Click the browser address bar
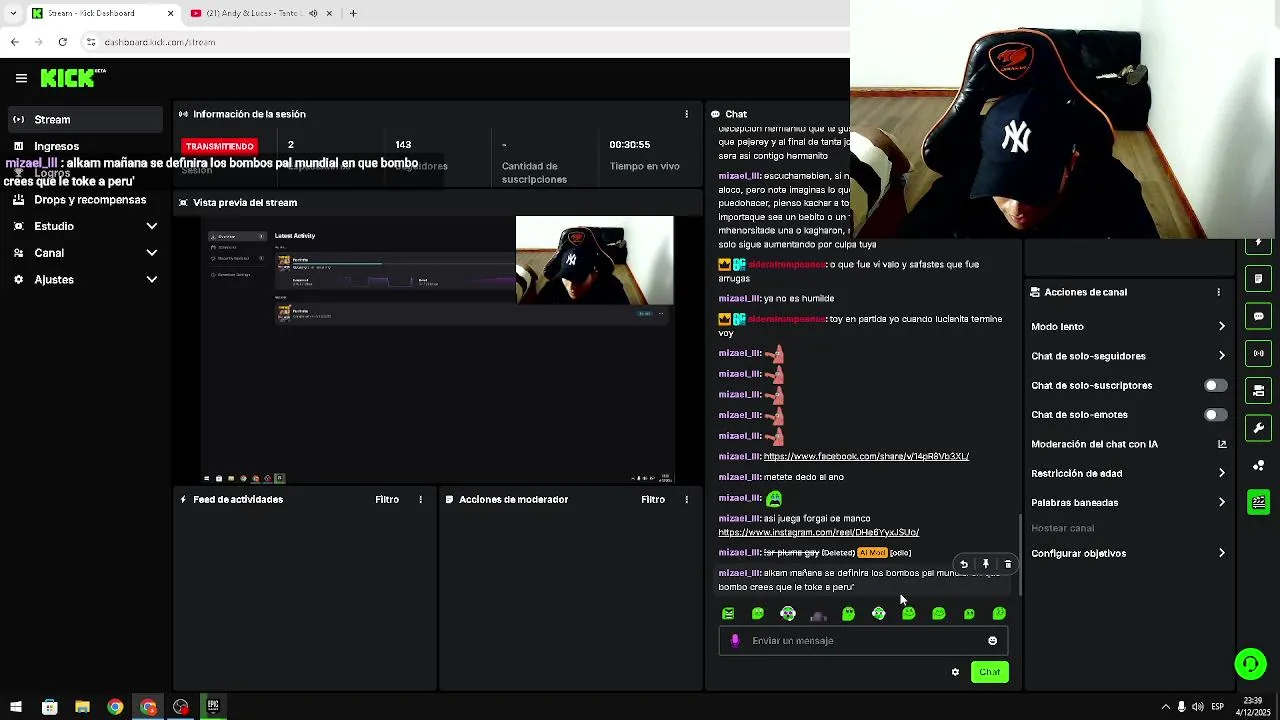1280x720 pixels. (460, 42)
